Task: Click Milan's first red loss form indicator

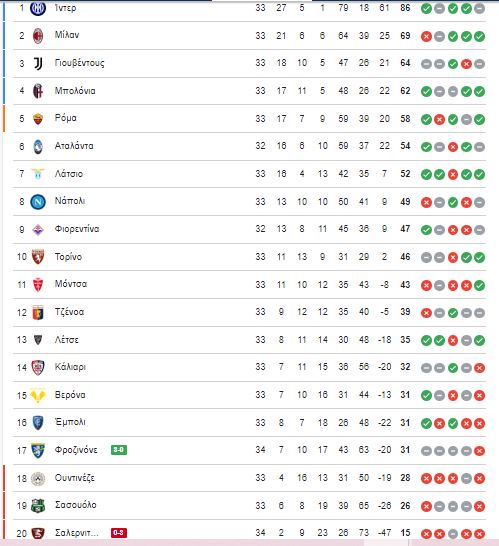Action: click(x=426, y=36)
